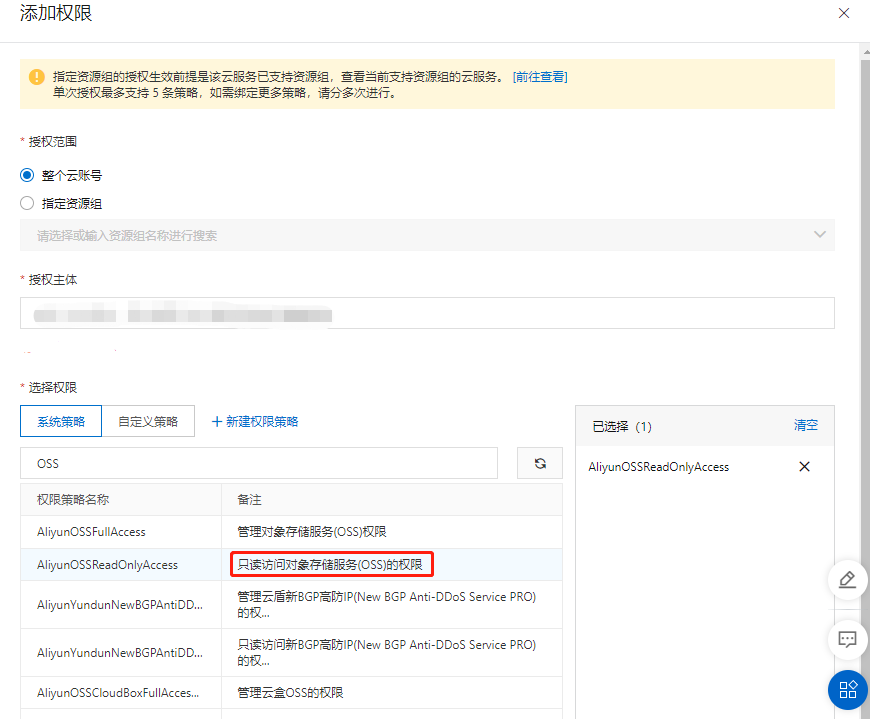
Task: Click the refresh policy list icon
Action: (x=540, y=463)
